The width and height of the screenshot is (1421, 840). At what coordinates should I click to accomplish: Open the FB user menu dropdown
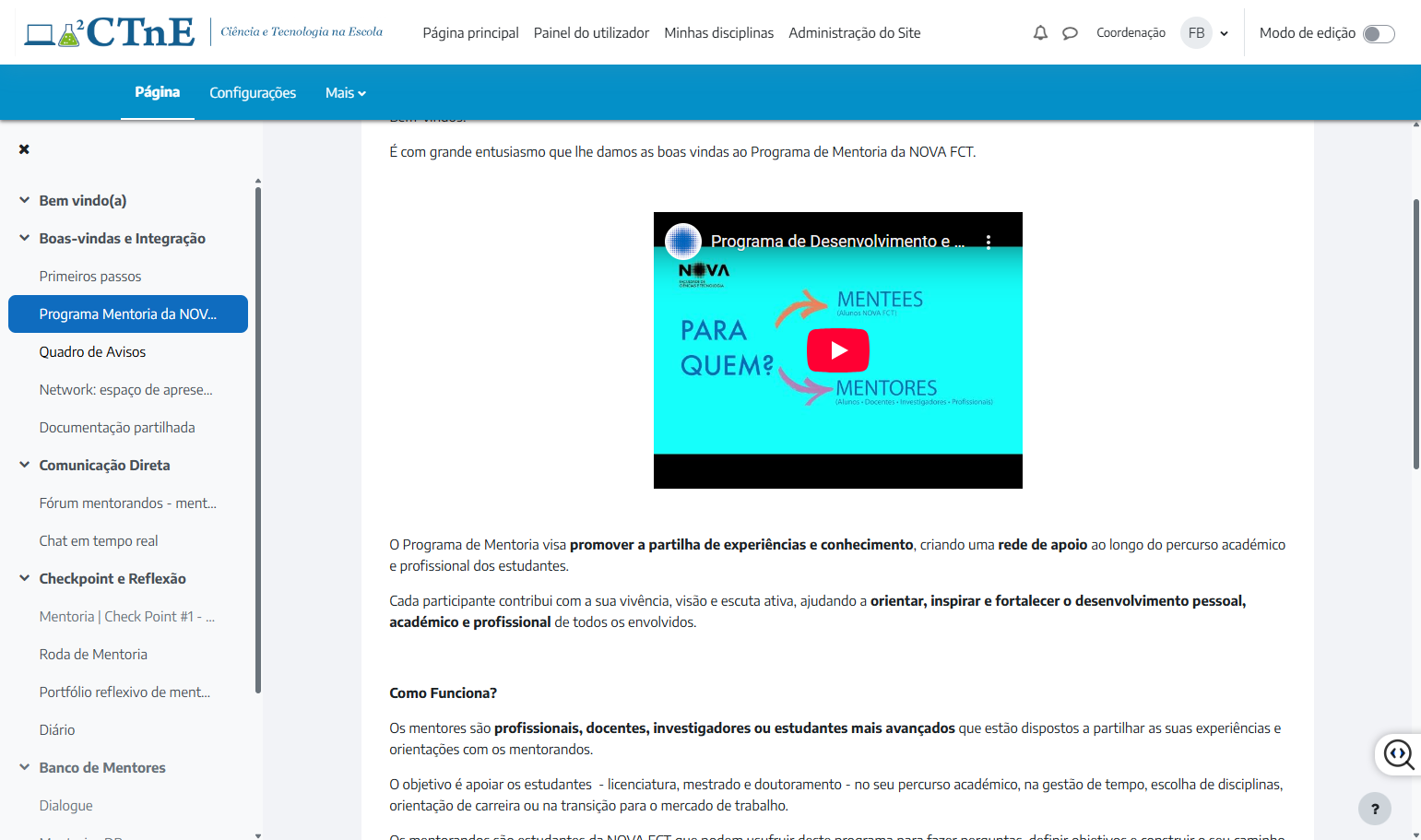(1205, 33)
